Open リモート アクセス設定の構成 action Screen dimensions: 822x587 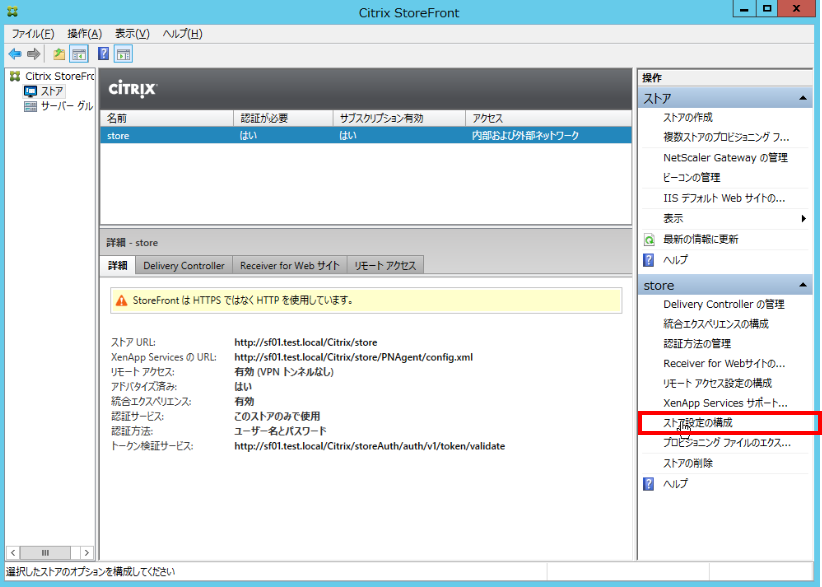click(x=717, y=383)
